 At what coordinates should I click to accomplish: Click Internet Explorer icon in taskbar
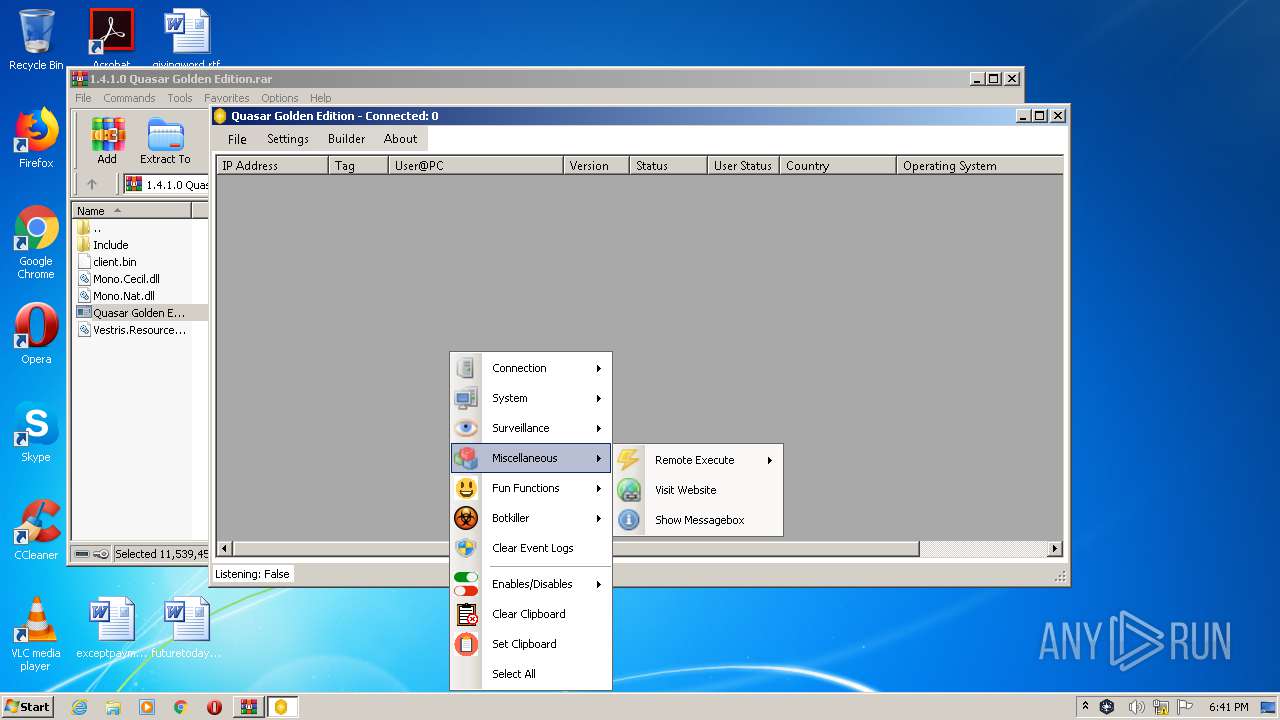[79, 706]
